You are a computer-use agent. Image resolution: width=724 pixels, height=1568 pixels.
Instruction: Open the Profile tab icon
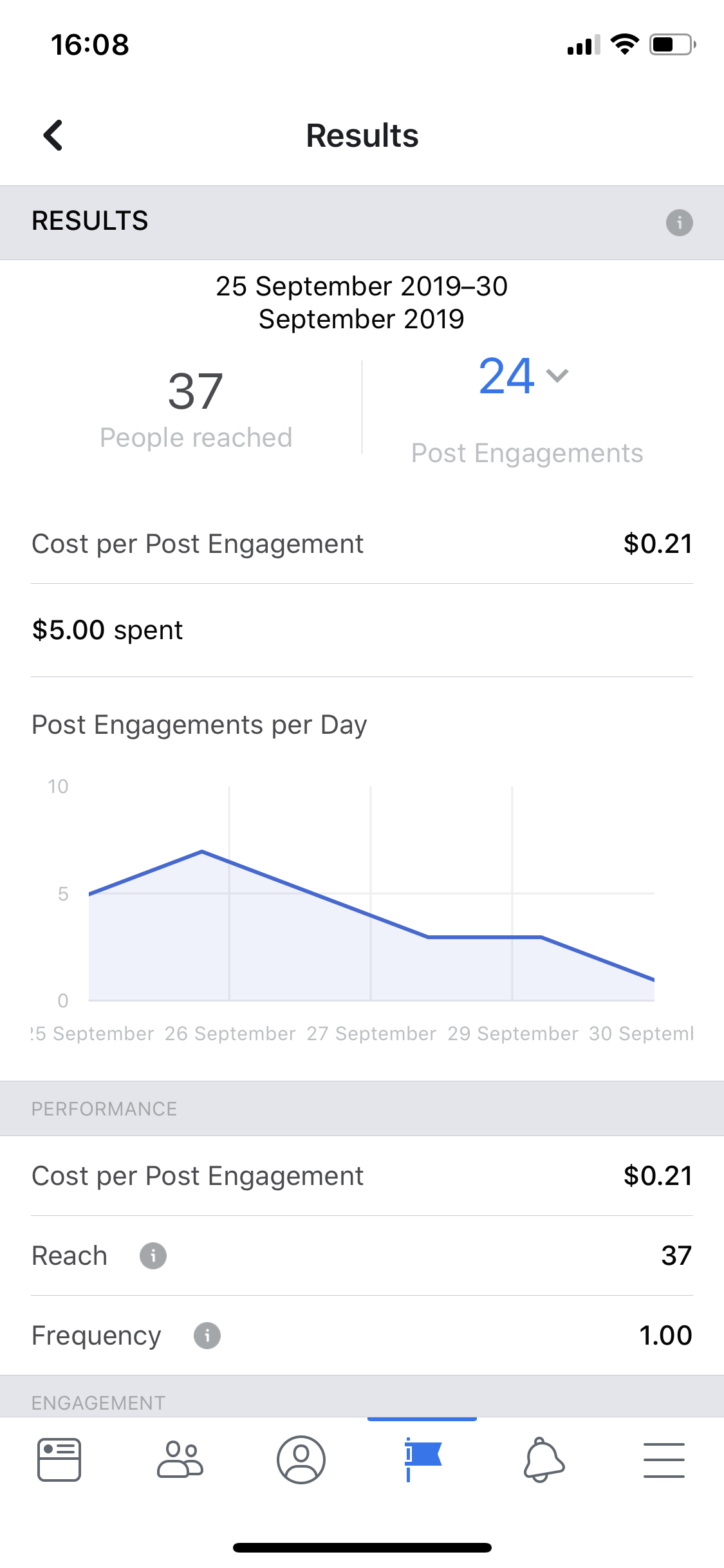[301, 1460]
